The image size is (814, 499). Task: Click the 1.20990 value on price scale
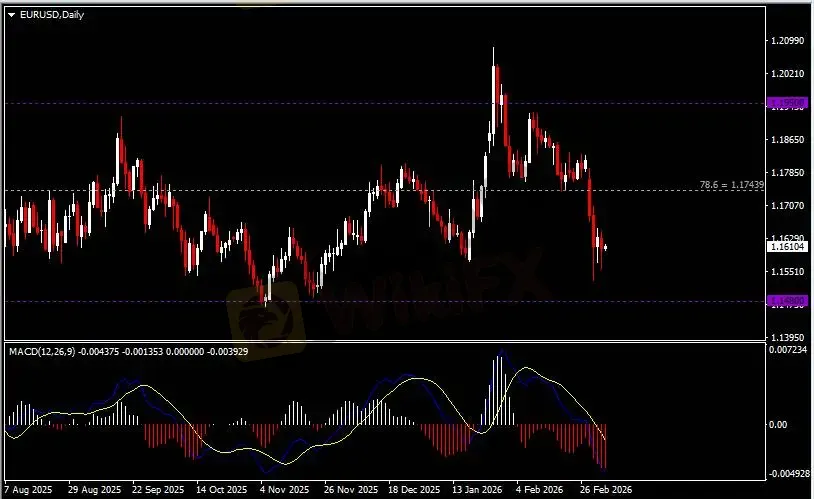point(787,41)
